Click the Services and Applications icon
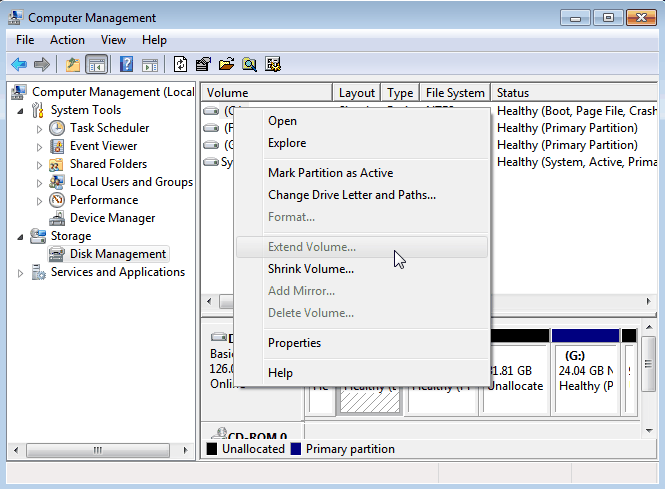Viewport: 665px width, 489px height. [38, 272]
